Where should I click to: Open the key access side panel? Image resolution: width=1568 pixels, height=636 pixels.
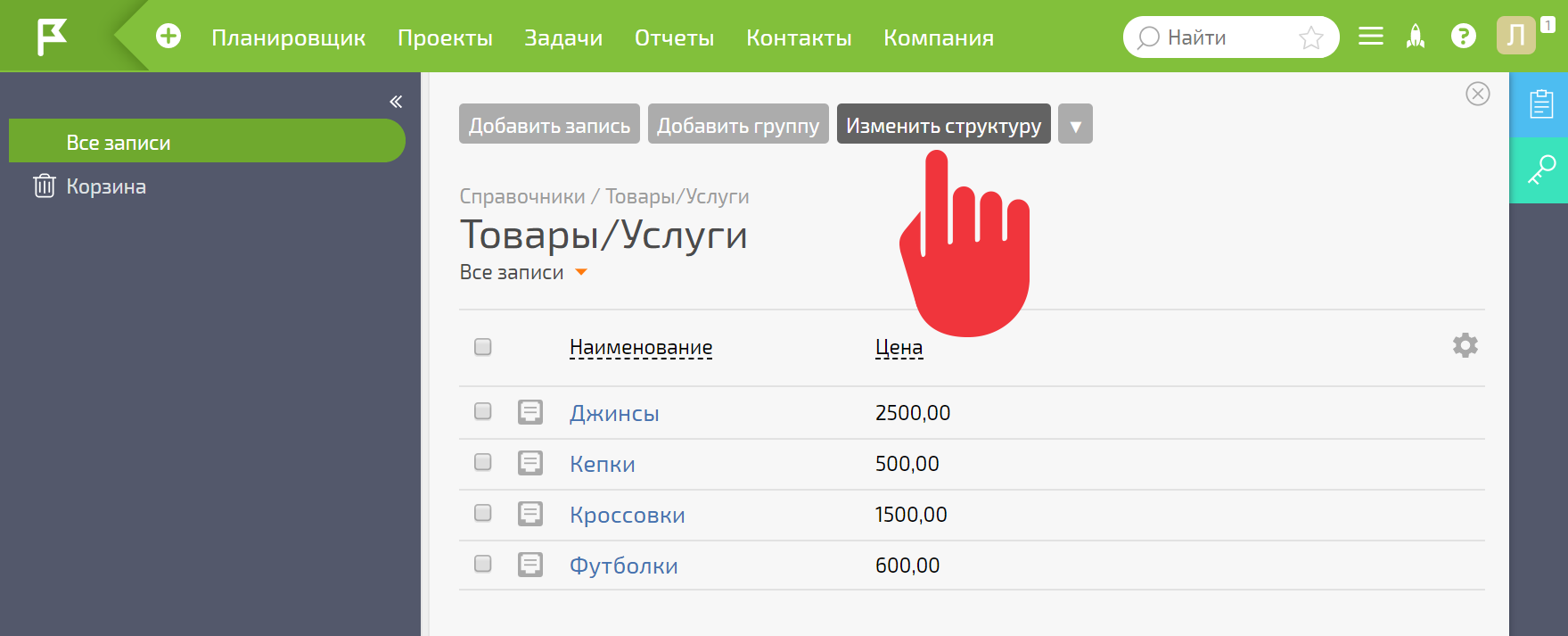point(1540,169)
